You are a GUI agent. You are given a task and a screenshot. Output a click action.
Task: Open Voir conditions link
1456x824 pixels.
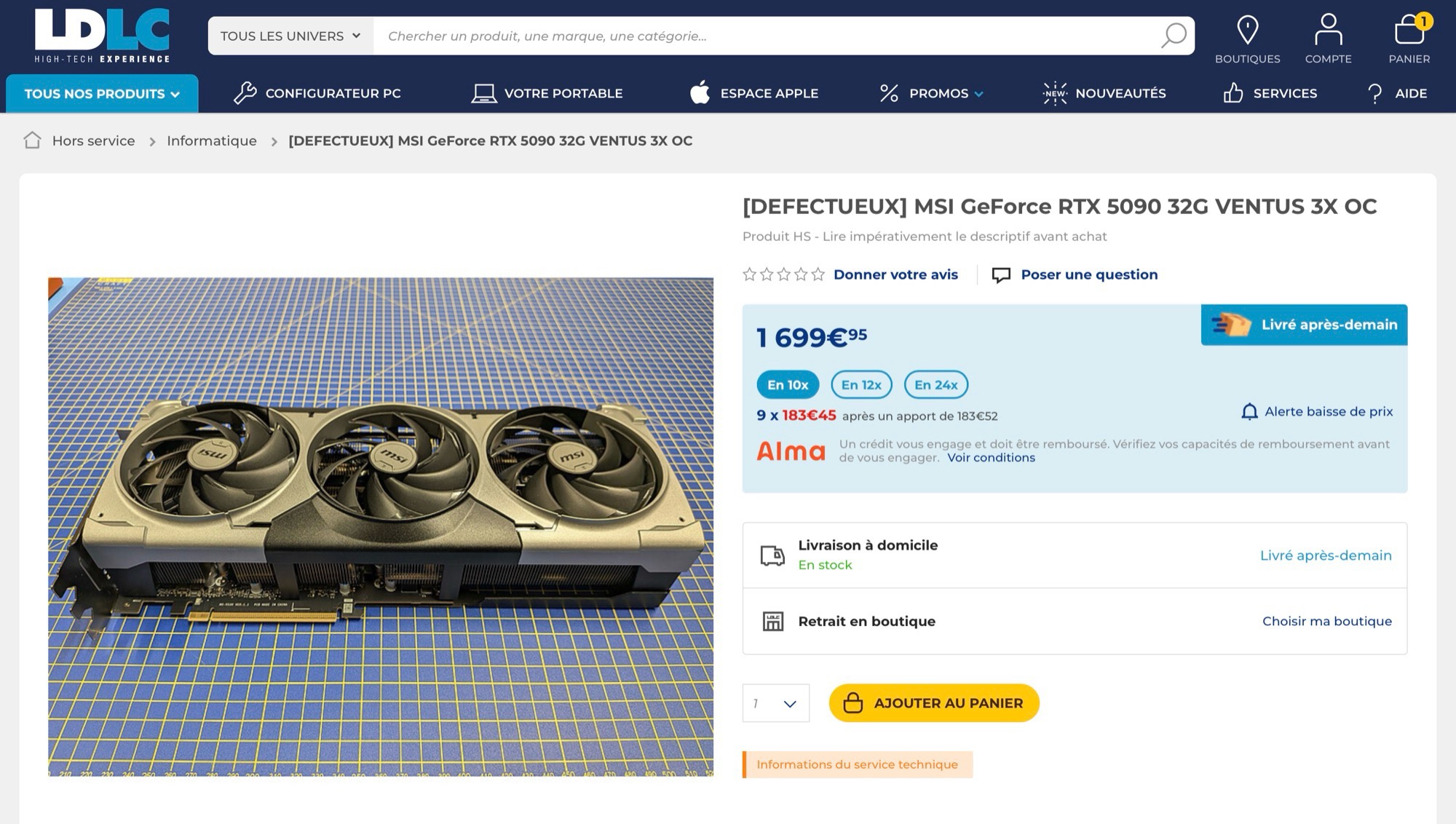pyautogui.click(x=991, y=458)
